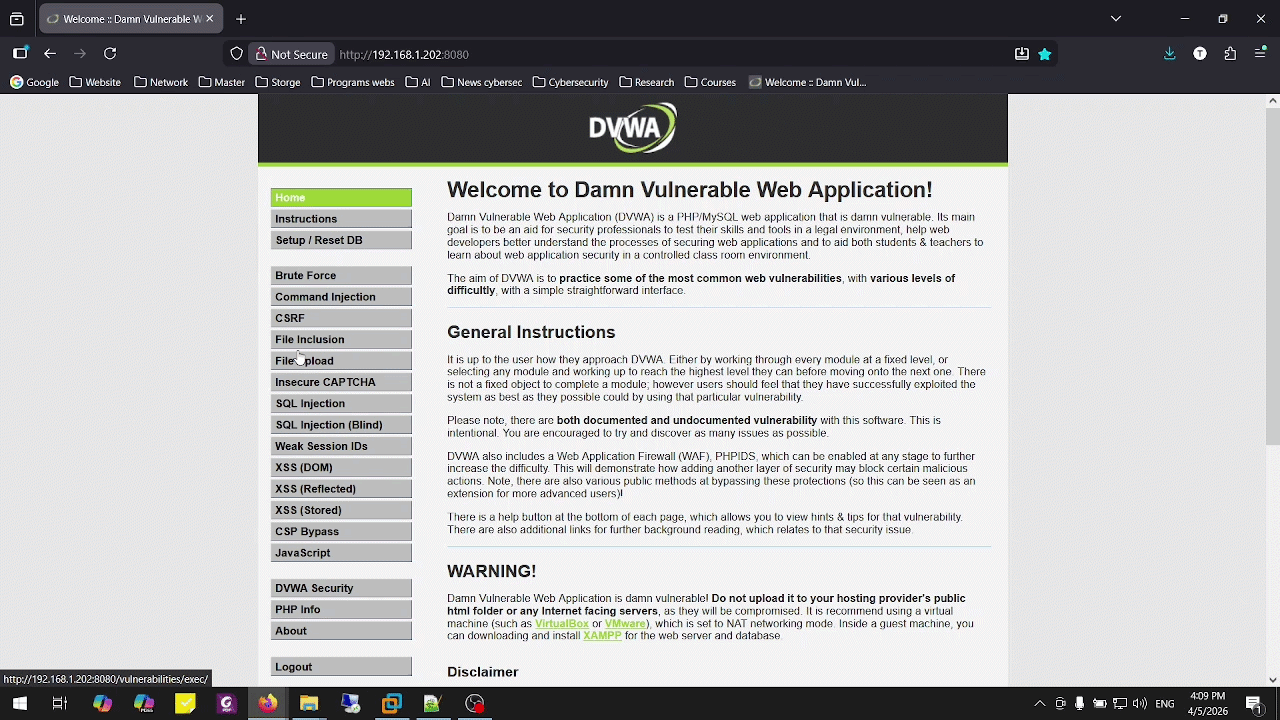
Task: Open the yellow Sticky Notes taskbar icon
Action: 185,704
